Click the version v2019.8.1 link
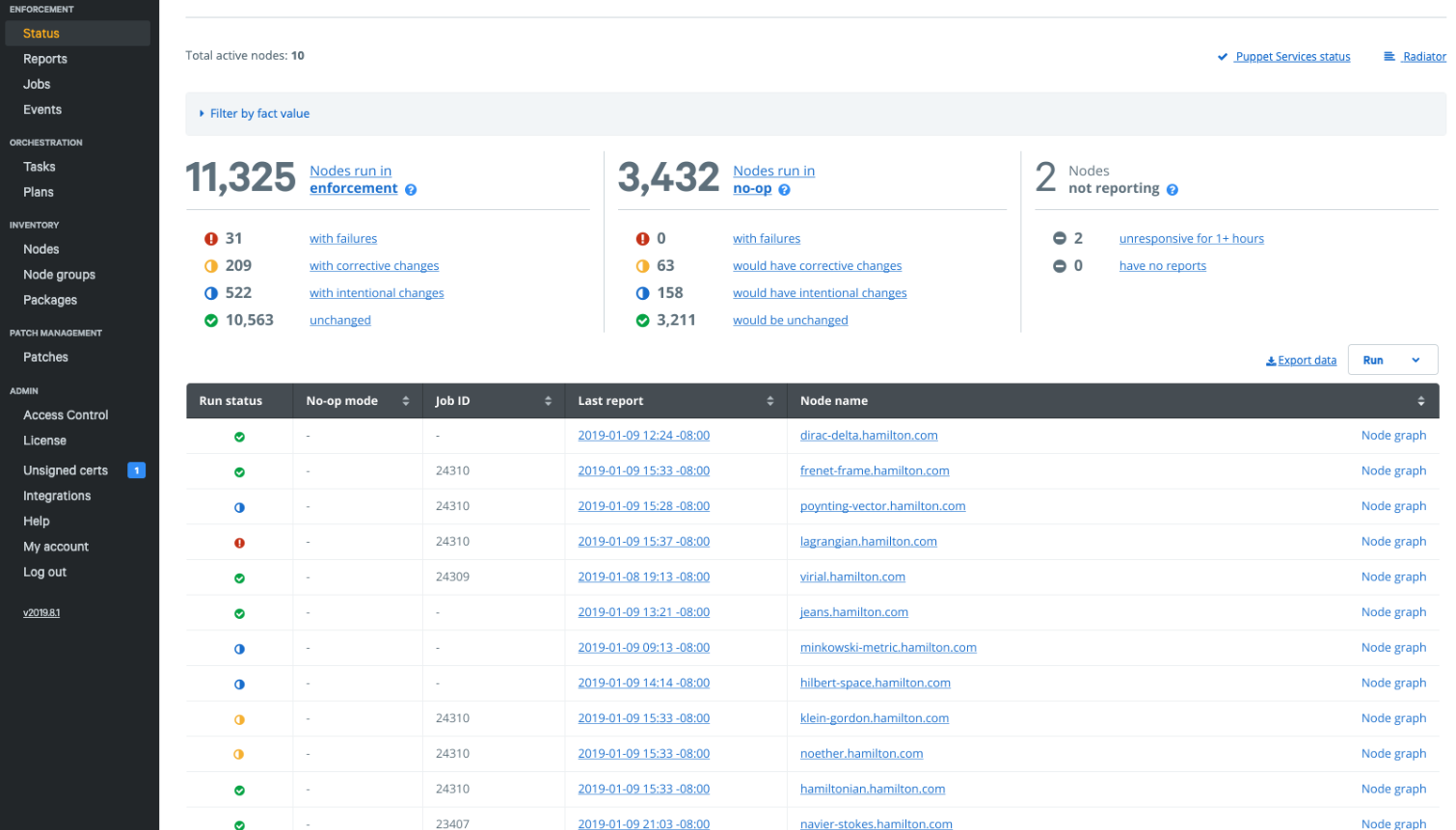The height and width of the screenshot is (830, 1456). pyautogui.click(x=41, y=612)
